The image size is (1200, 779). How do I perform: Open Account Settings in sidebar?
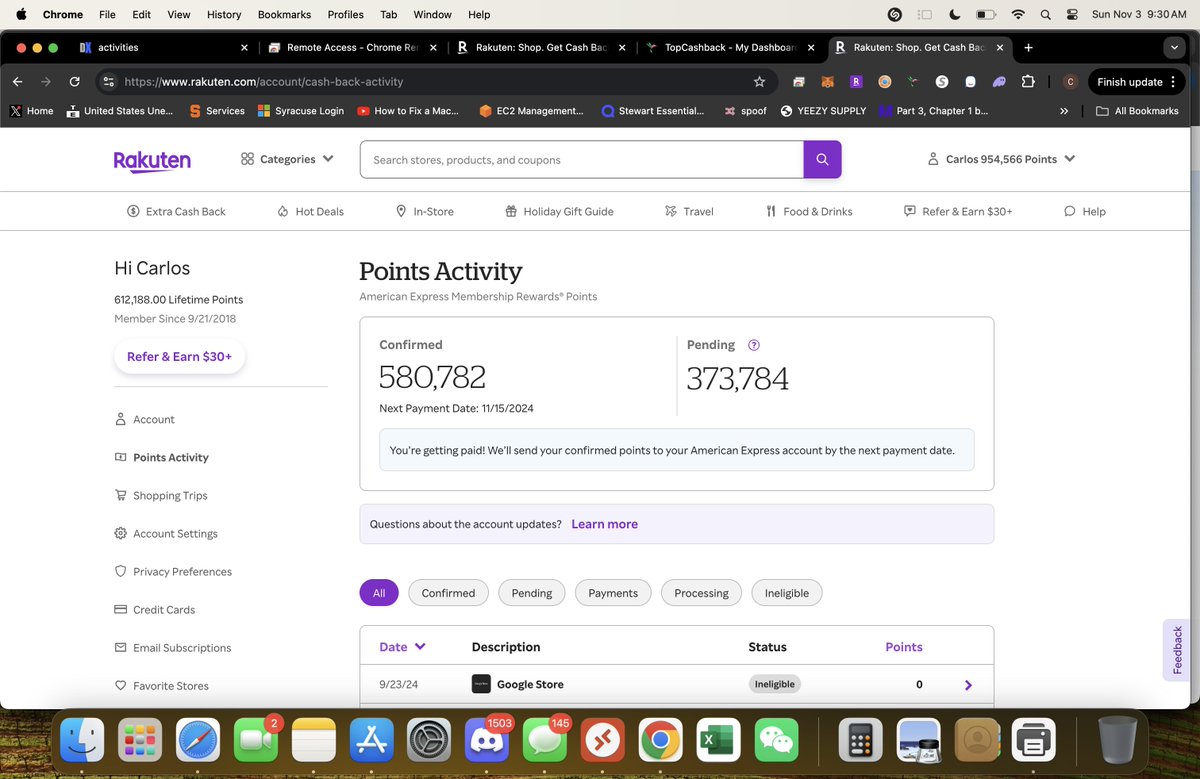click(x=166, y=534)
